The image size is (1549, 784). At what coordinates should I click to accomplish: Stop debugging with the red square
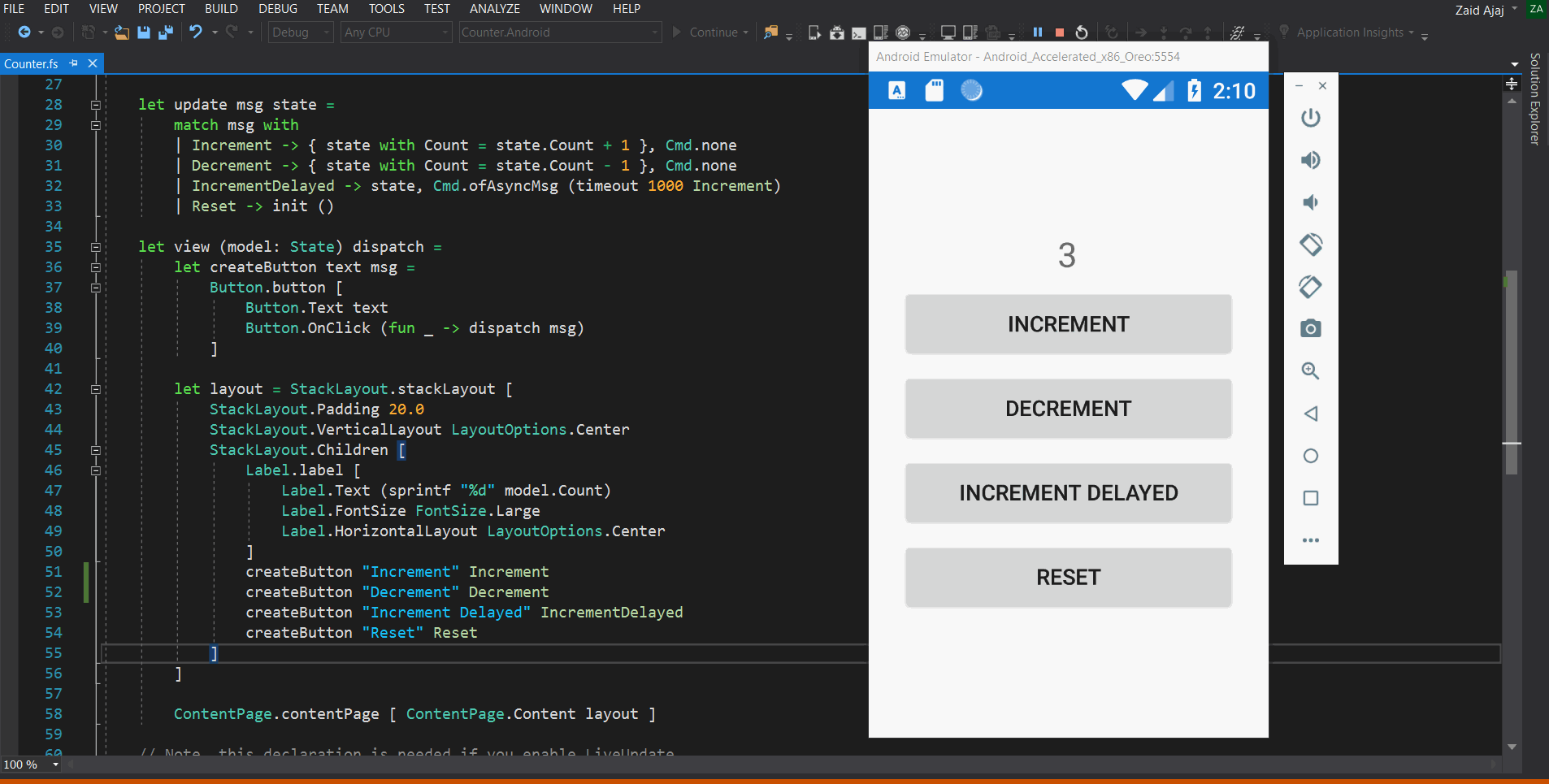pyautogui.click(x=1060, y=32)
